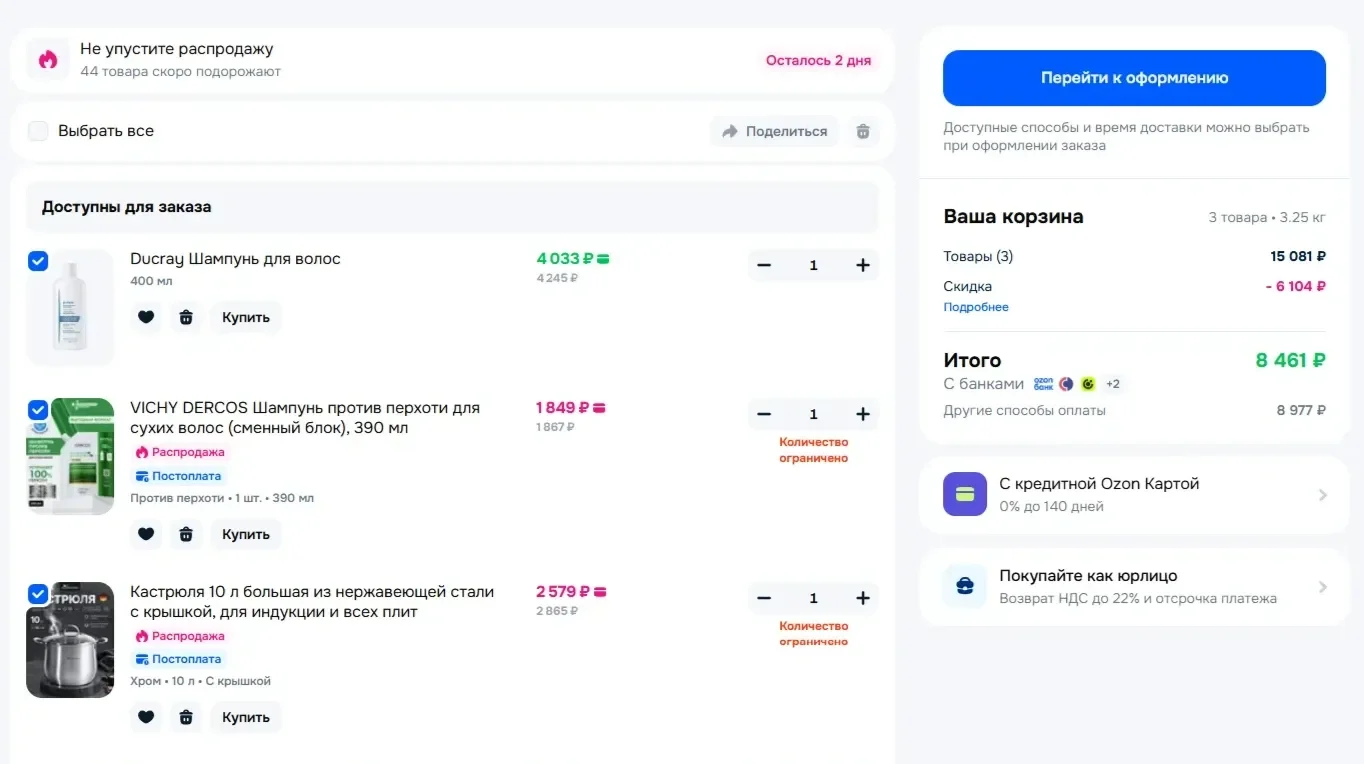
Task: Uncheck the VICHY DERCOS shampoo checkbox
Action: tap(37, 410)
